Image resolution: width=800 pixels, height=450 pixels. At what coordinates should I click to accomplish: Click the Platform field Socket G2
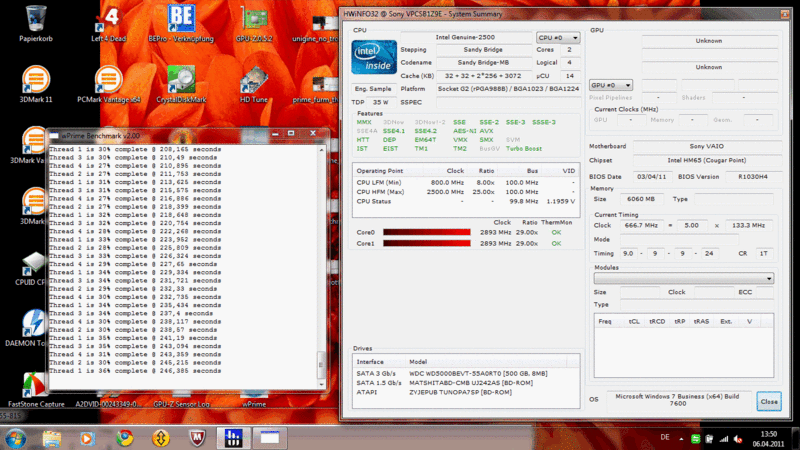508,89
